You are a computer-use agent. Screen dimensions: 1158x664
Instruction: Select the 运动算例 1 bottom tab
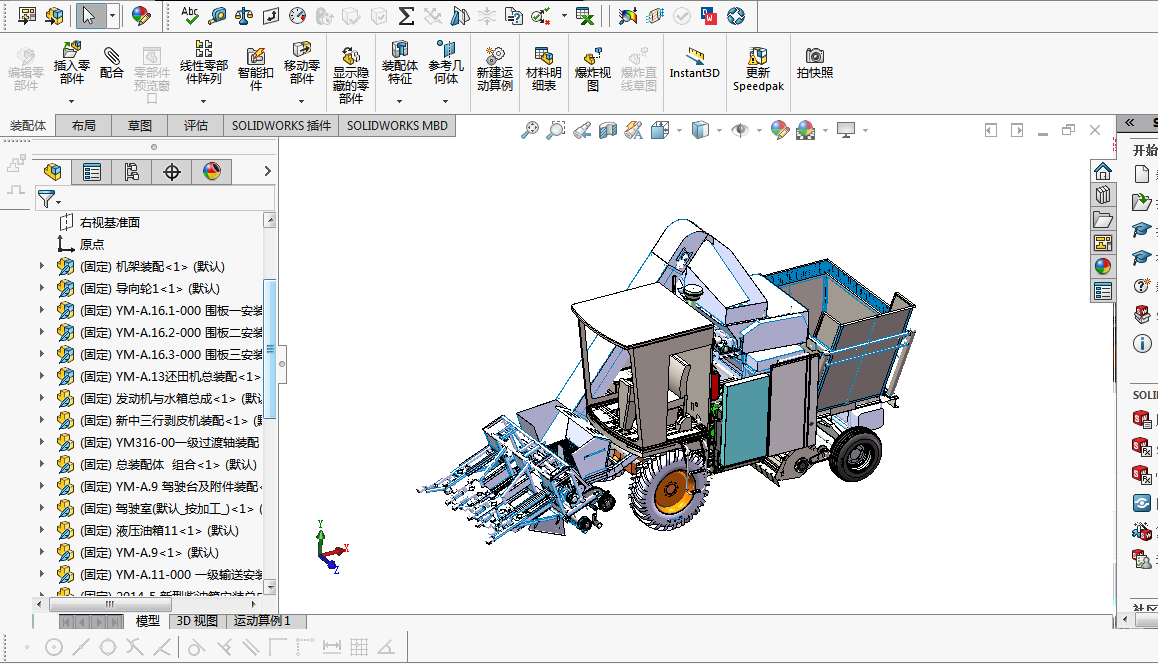click(x=263, y=621)
